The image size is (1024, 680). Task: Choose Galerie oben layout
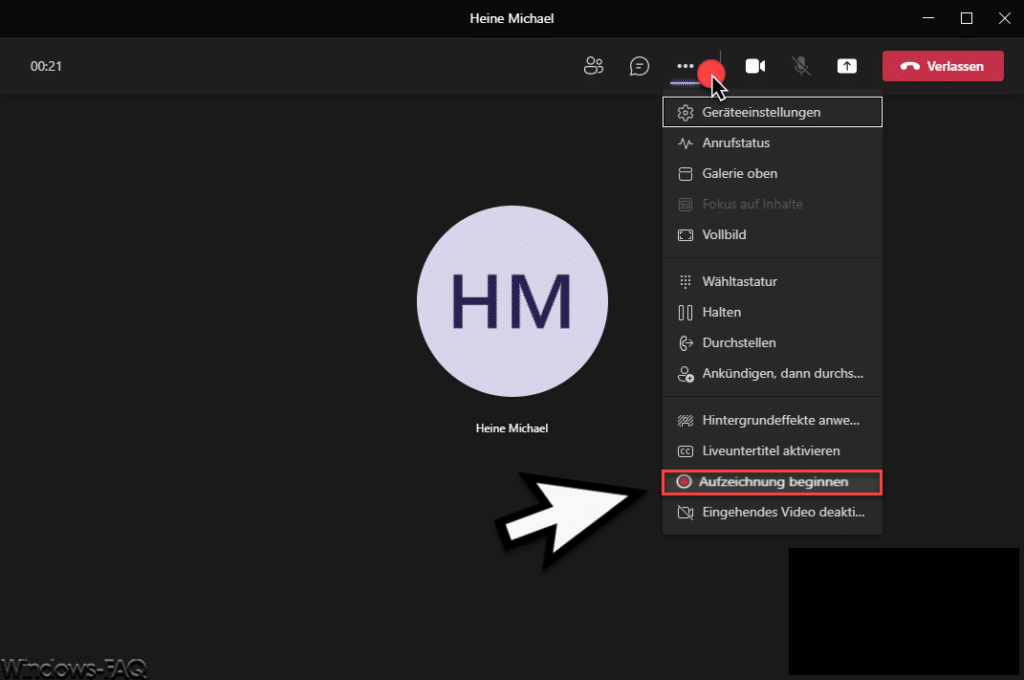[x=772, y=174]
